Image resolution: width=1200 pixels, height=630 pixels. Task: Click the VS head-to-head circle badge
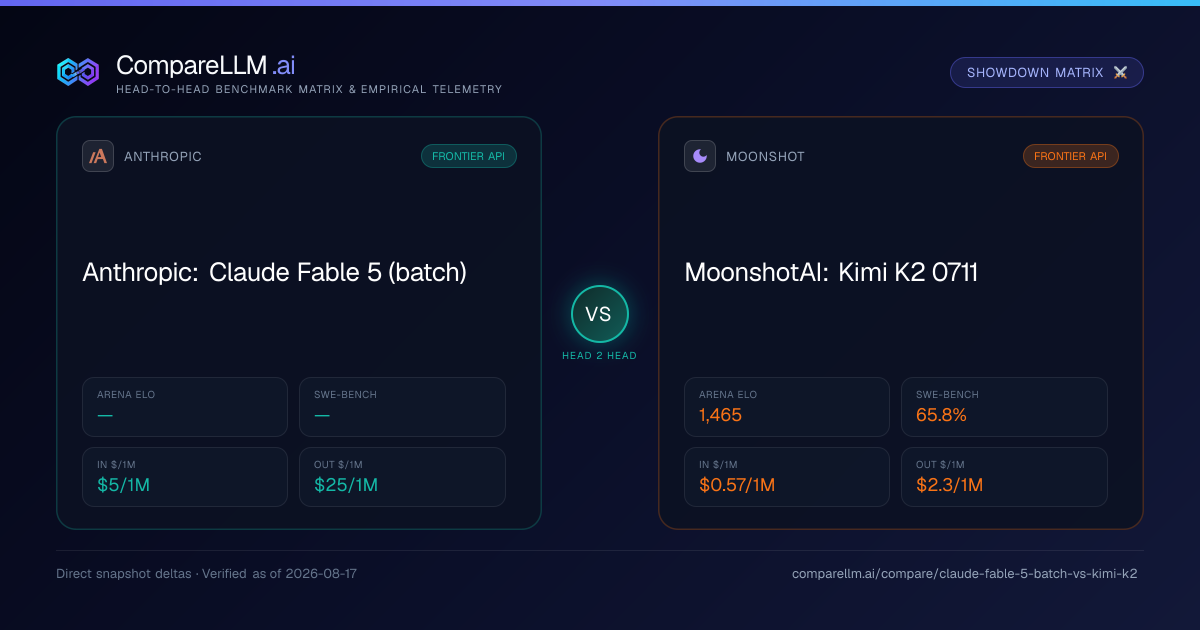tap(599, 314)
